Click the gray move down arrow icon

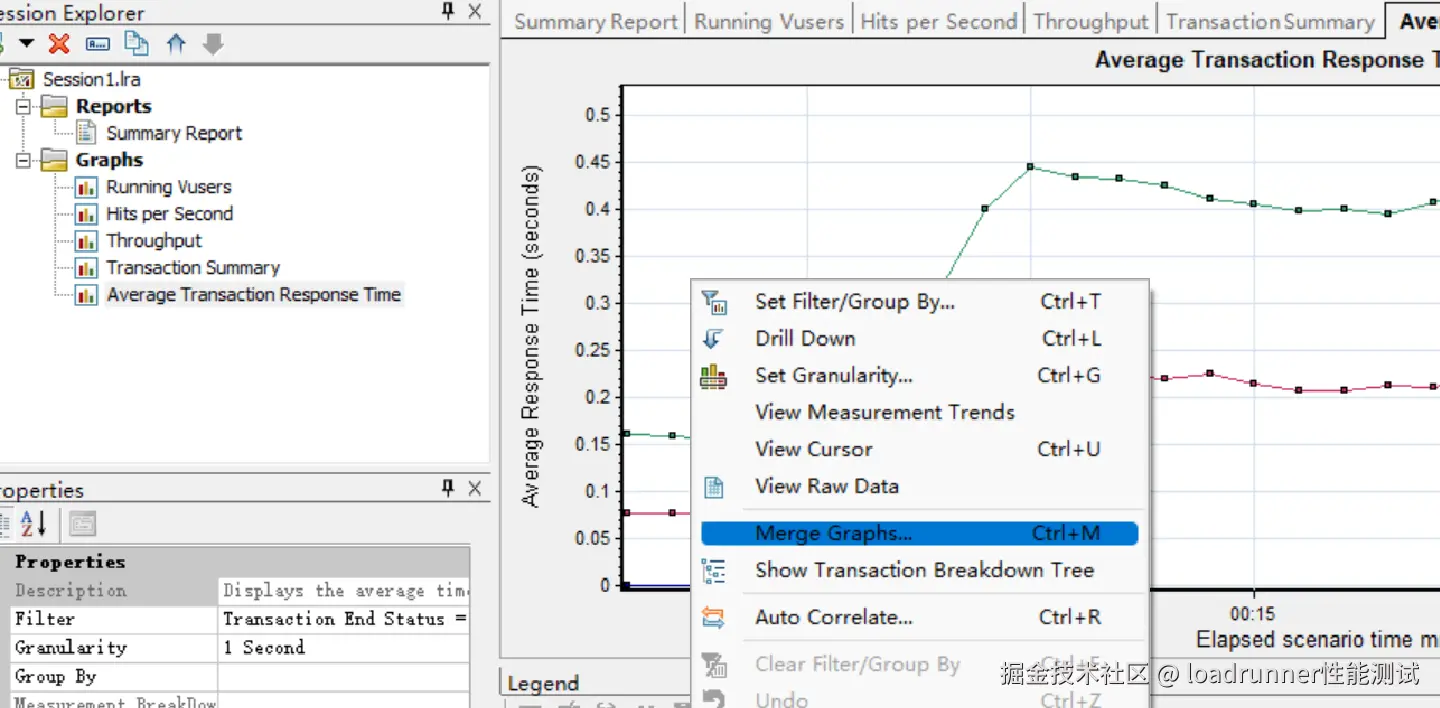(213, 44)
